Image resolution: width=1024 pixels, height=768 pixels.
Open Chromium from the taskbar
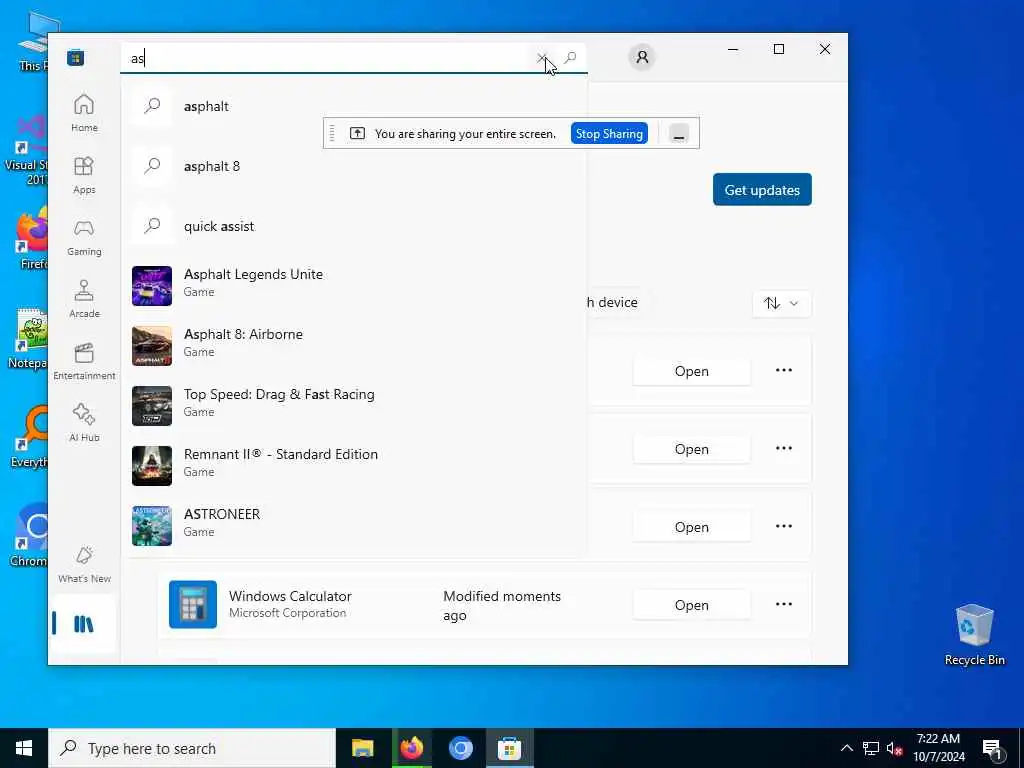[460, 748]
